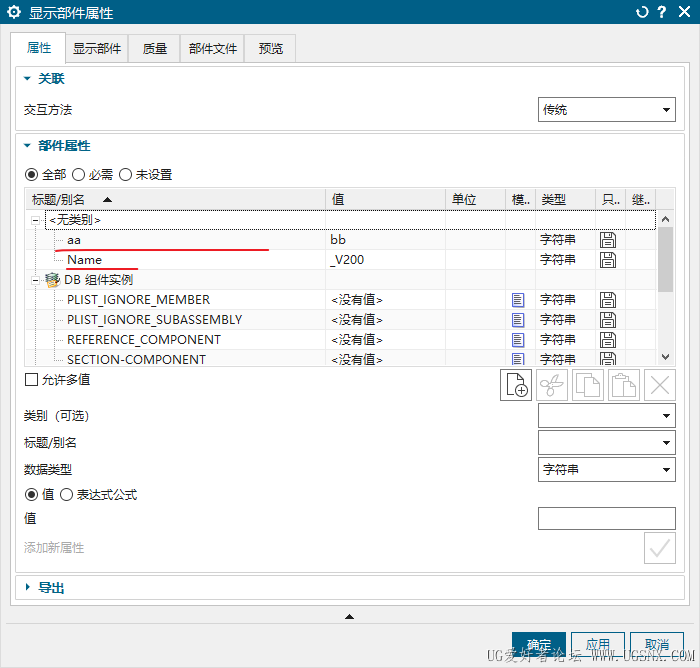This screenshot has height=668, width=700.
Task: Click the 取消 button
Action: click(657, 644)
